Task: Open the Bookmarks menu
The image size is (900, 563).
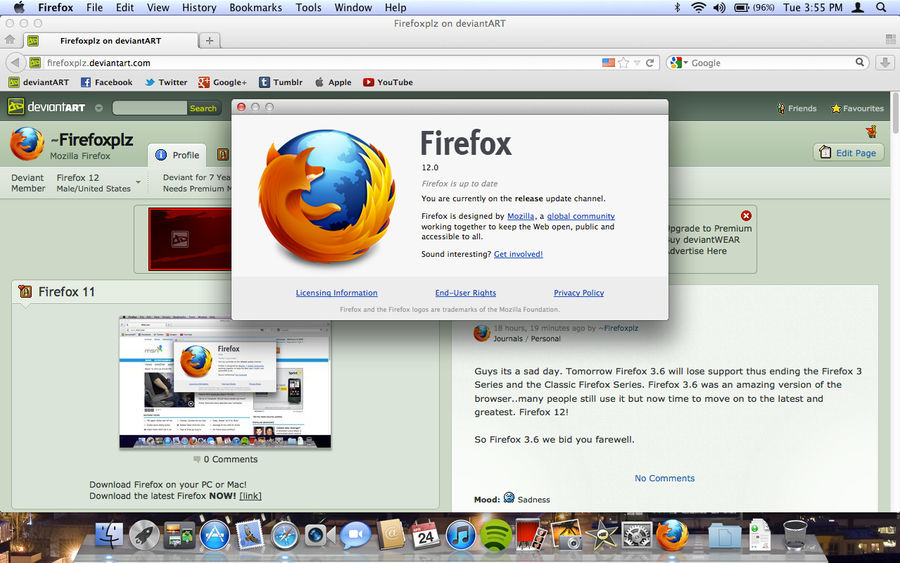Action: 255,7
